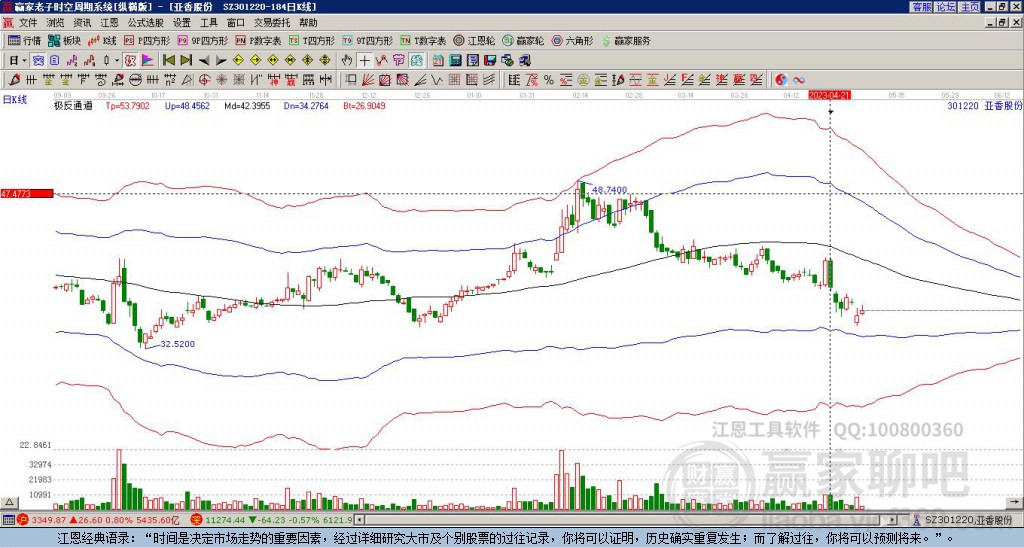This screenshot has width=1024, height=548.
Task: Open the T数字表 tool
Action: (424, 40)
